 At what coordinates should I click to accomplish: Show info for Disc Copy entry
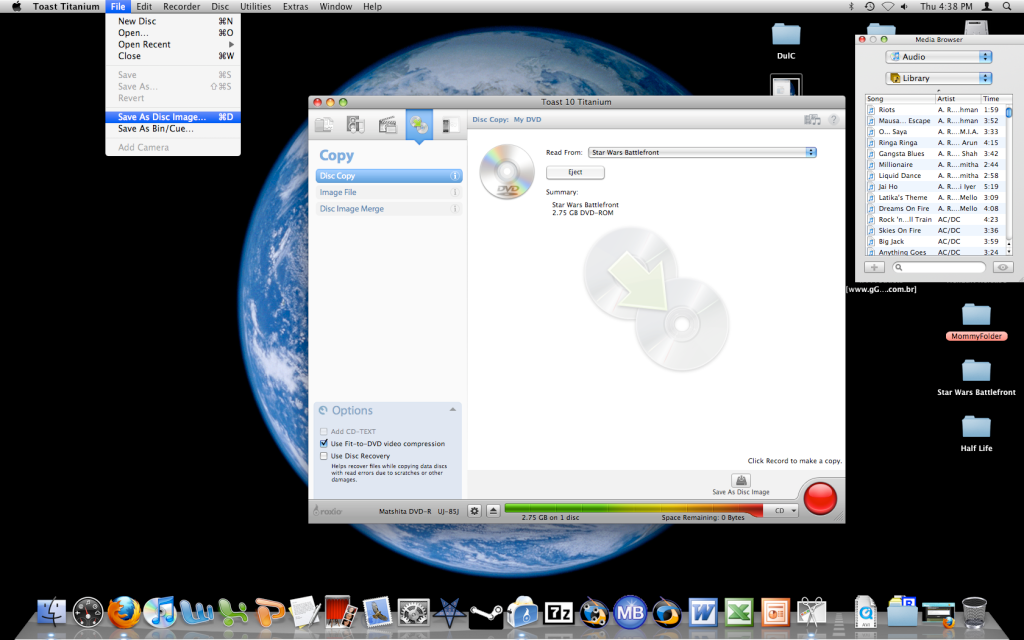coord(455,176)
